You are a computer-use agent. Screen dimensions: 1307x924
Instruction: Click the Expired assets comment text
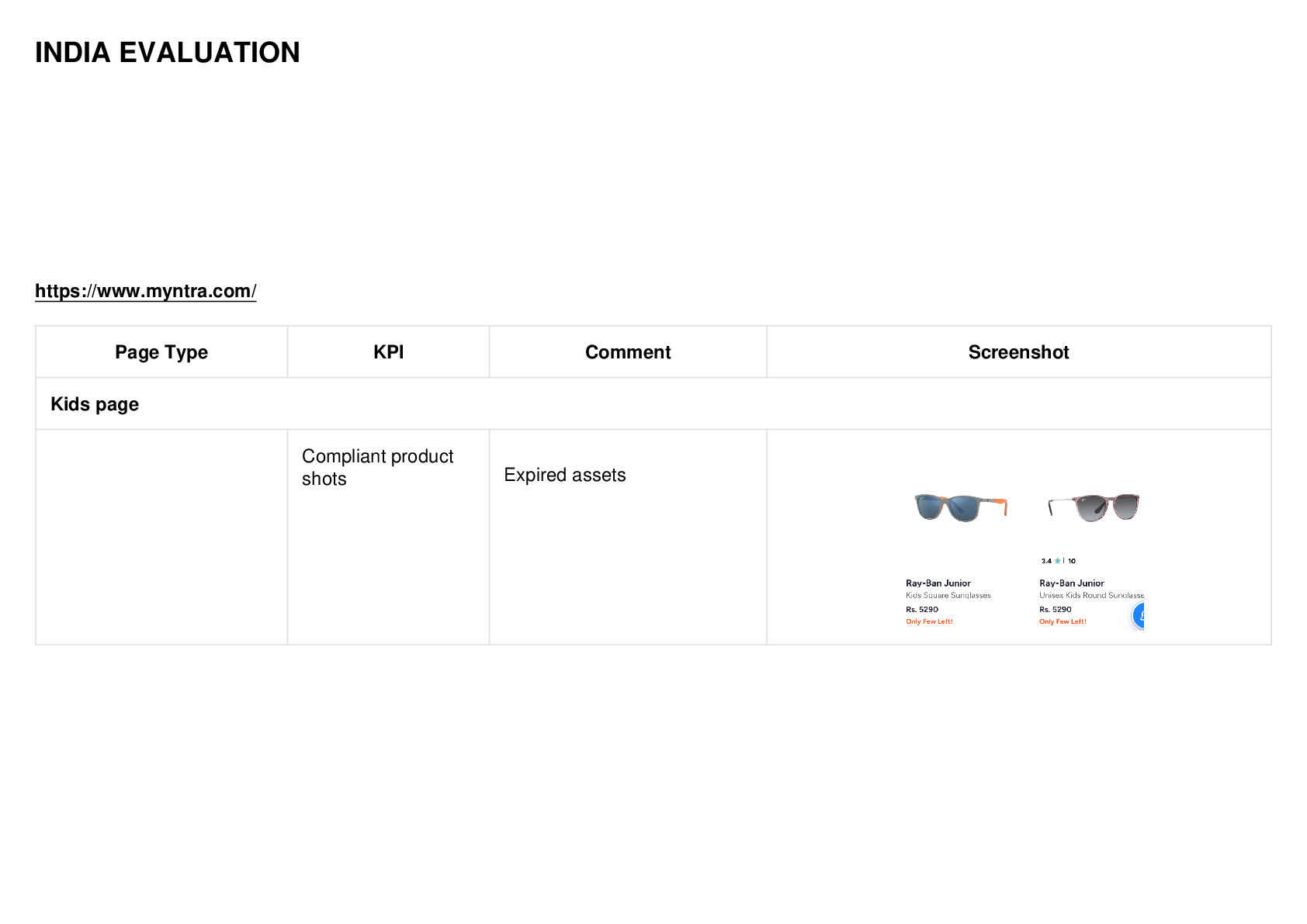click(x=564, y=475)
